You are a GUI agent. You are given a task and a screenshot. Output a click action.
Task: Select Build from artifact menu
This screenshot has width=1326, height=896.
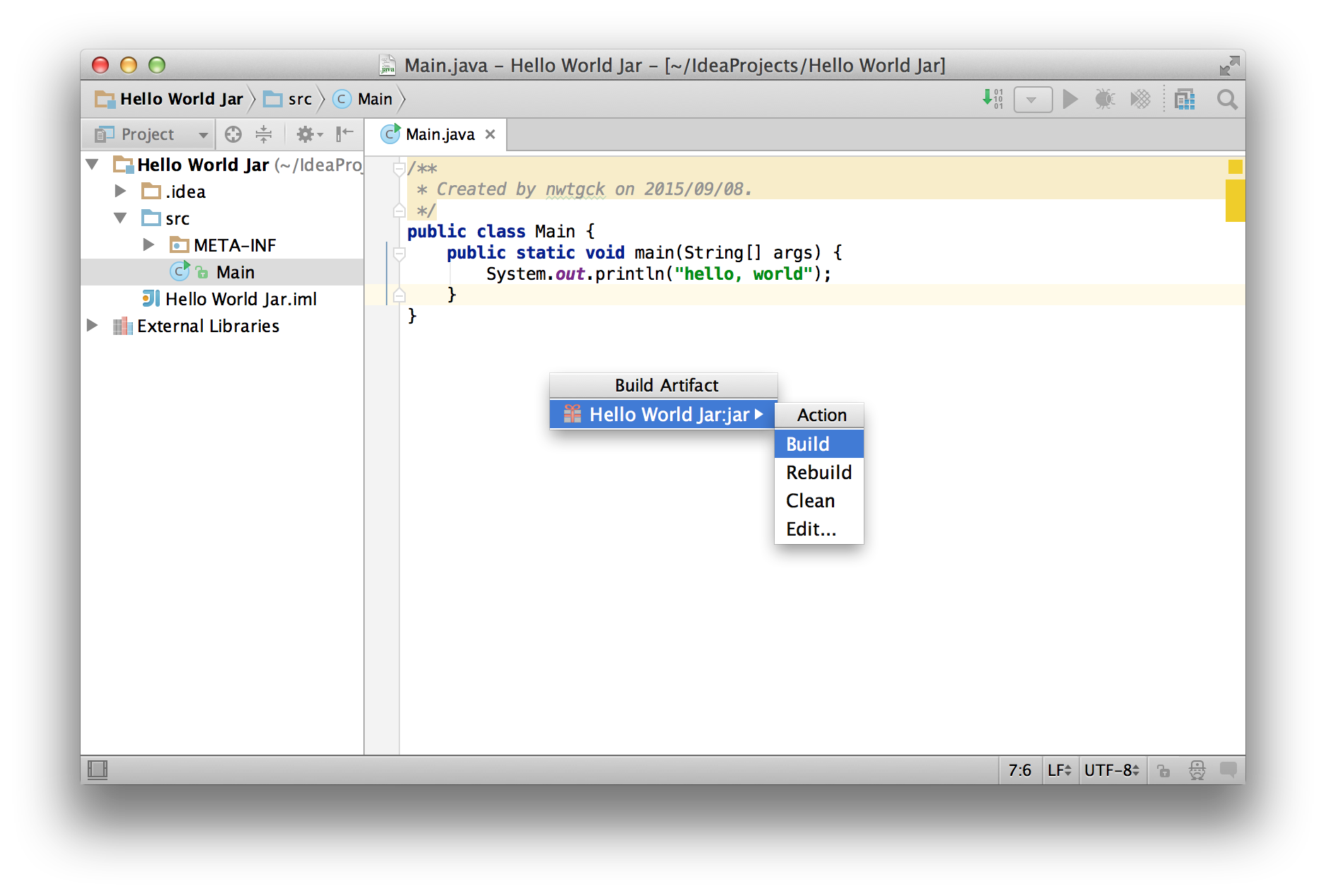pyautogui.click(x=806, y=444)
